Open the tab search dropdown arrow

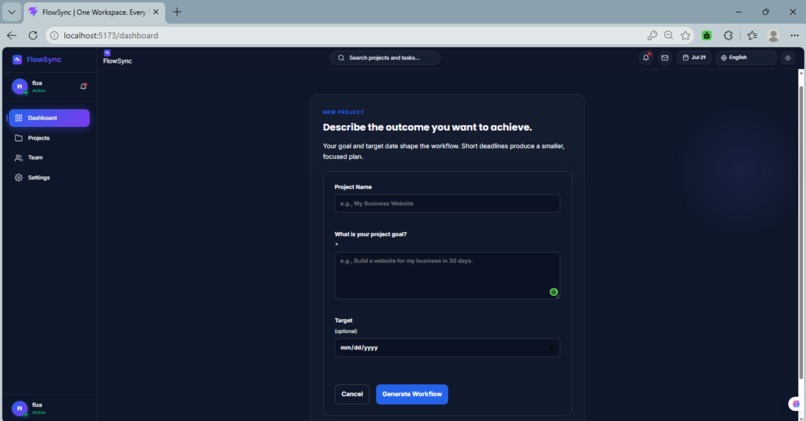tap(11, 12)
